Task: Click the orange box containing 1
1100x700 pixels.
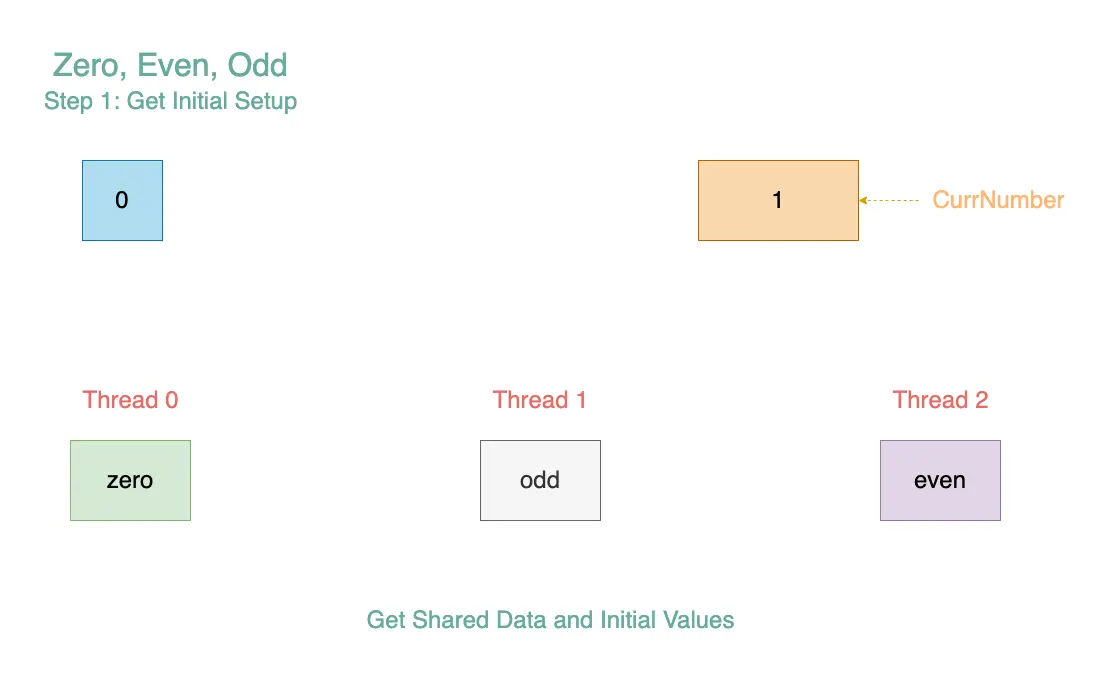Action: 778,201
